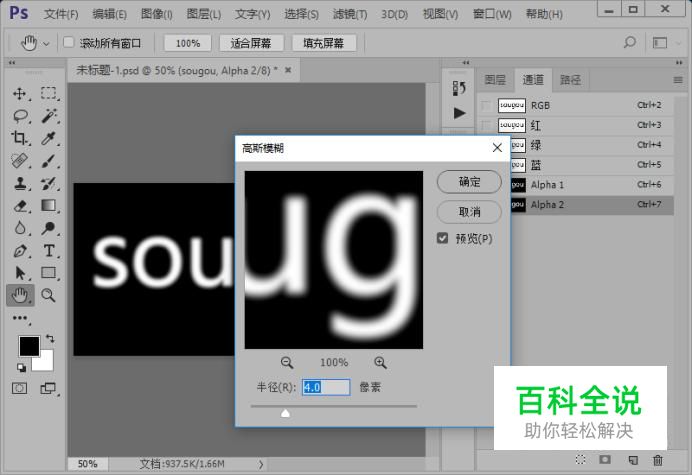
Task: Open the Actions panel play icon
Action: click(459, 113)
